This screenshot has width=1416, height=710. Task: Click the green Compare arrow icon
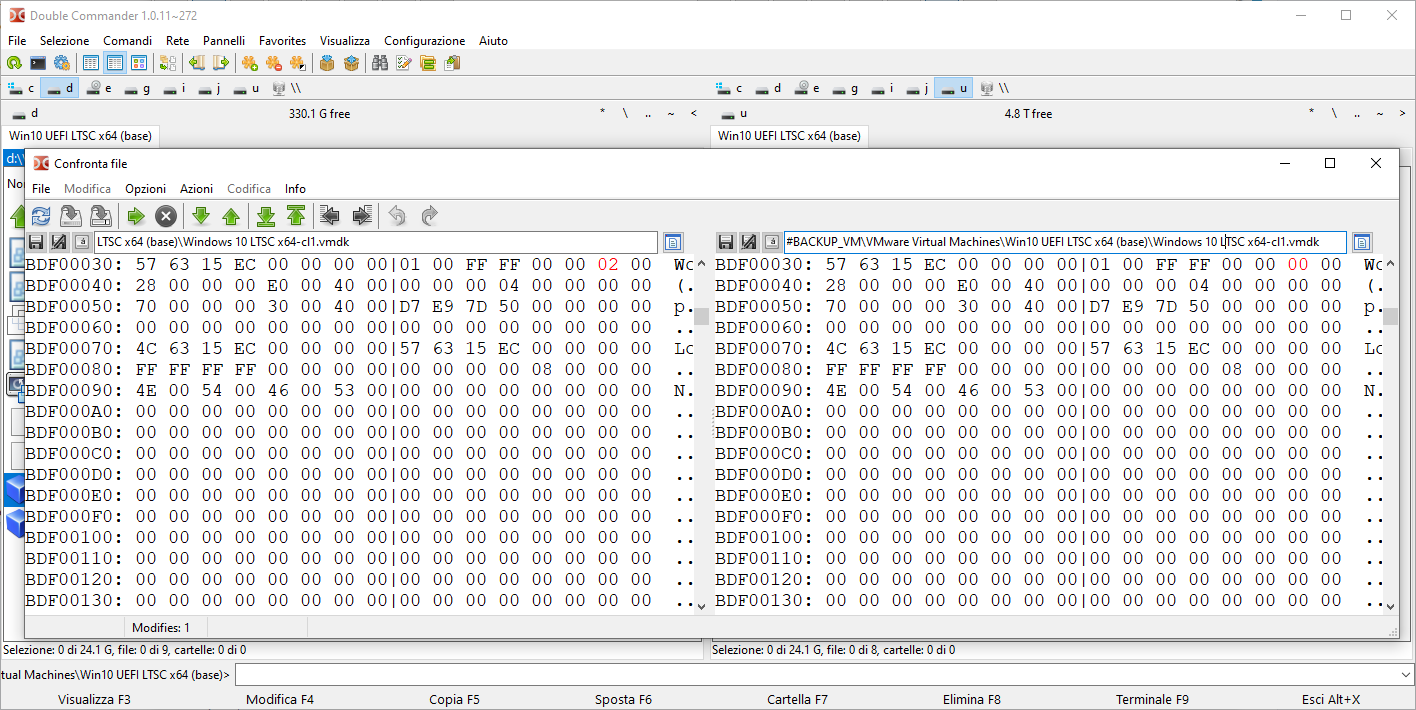coord(136,215)
